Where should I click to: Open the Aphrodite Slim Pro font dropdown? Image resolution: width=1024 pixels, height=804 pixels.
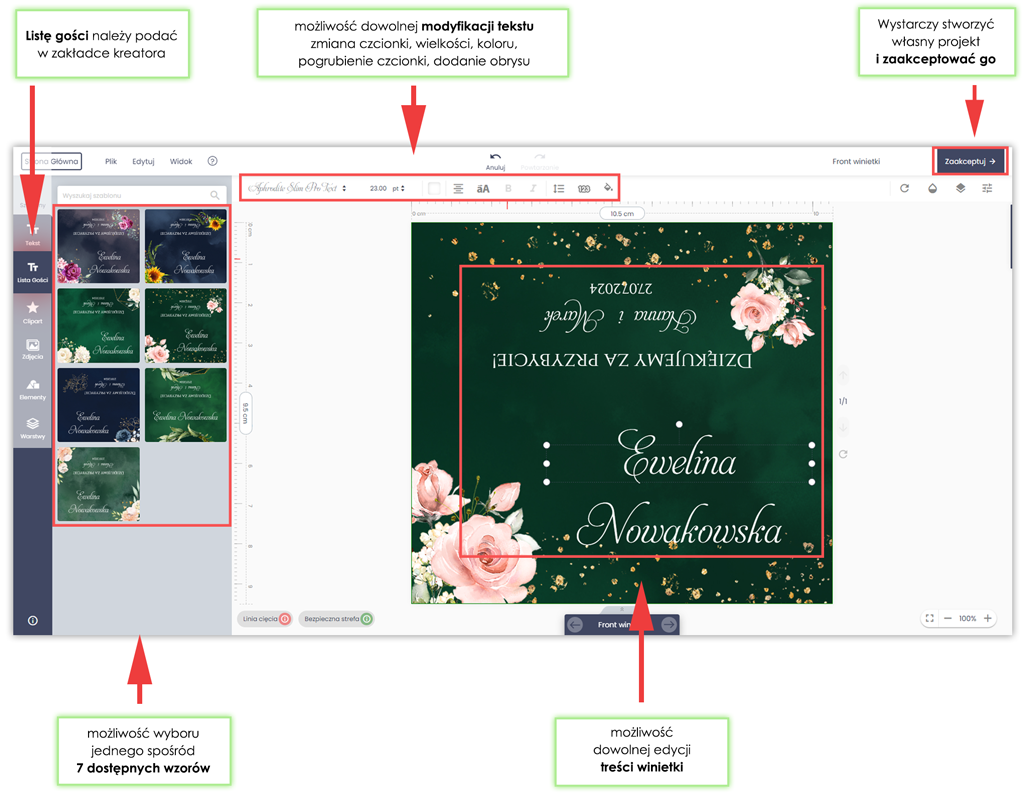click(x=297, y=188)
